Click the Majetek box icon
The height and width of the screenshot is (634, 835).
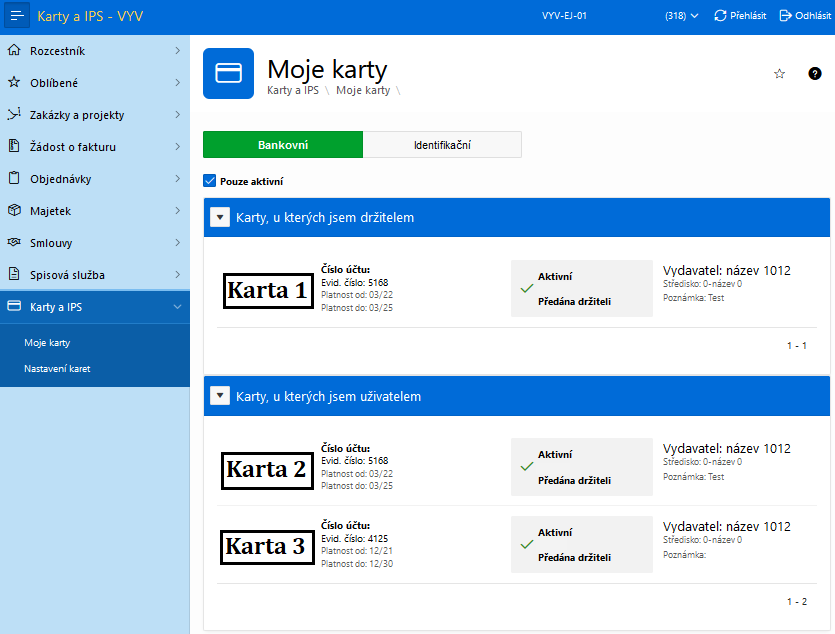point(14,210)
